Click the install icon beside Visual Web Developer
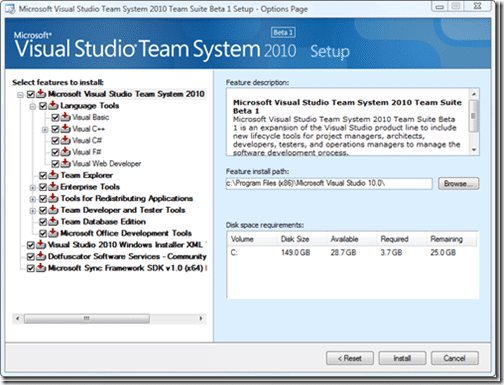Viewport: 504px width, 385px height. coord(66,163)
